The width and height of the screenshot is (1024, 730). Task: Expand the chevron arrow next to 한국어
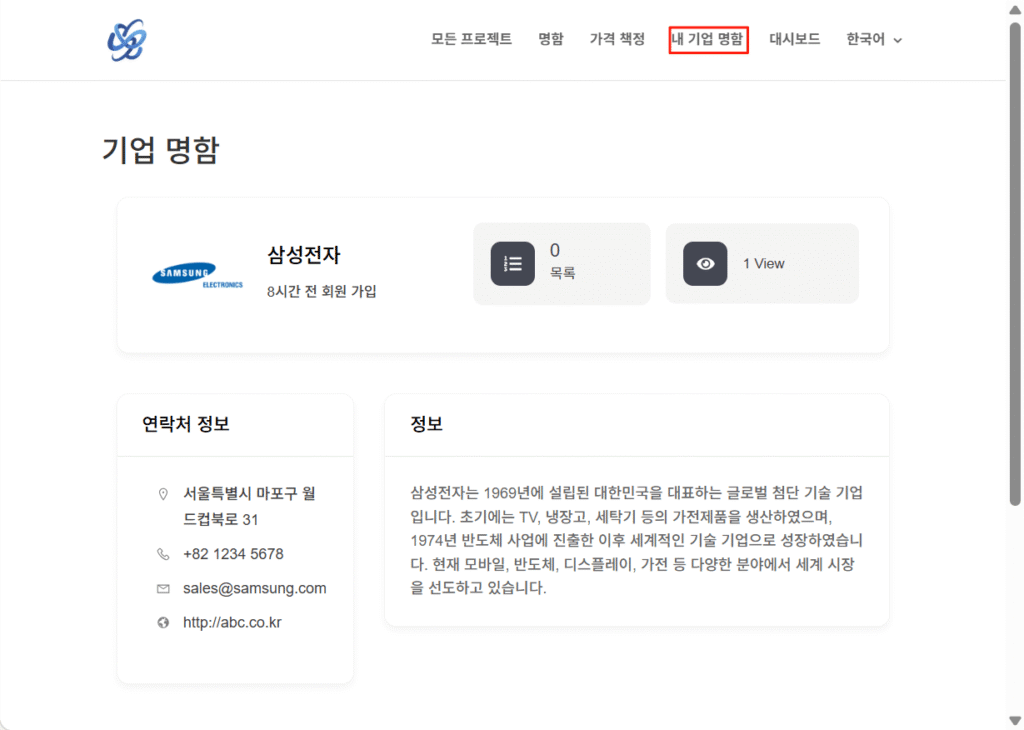(x=898, y=41)
